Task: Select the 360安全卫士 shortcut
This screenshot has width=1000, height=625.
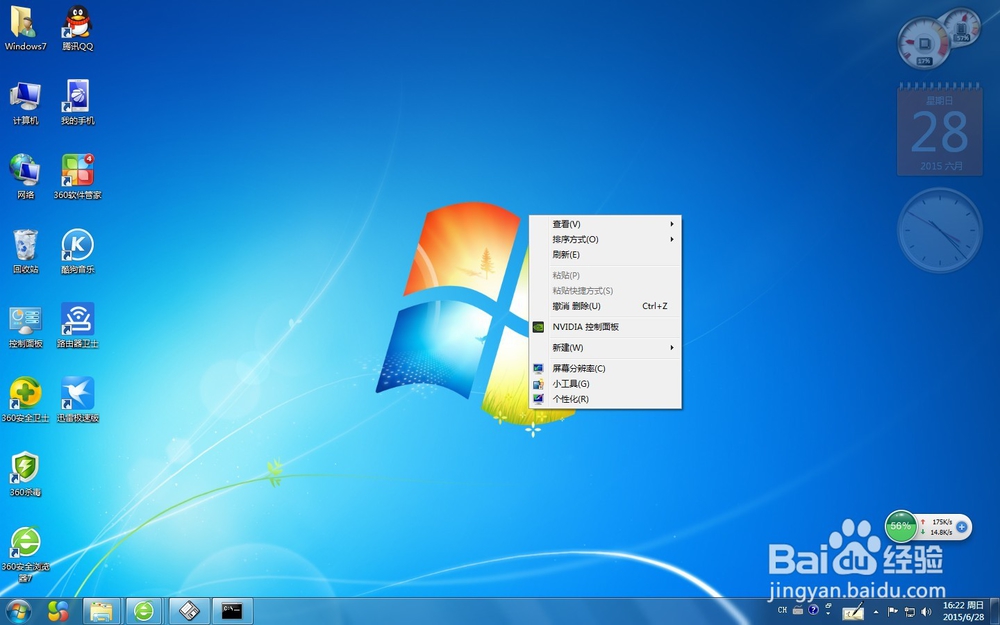Action: point(26,400)
